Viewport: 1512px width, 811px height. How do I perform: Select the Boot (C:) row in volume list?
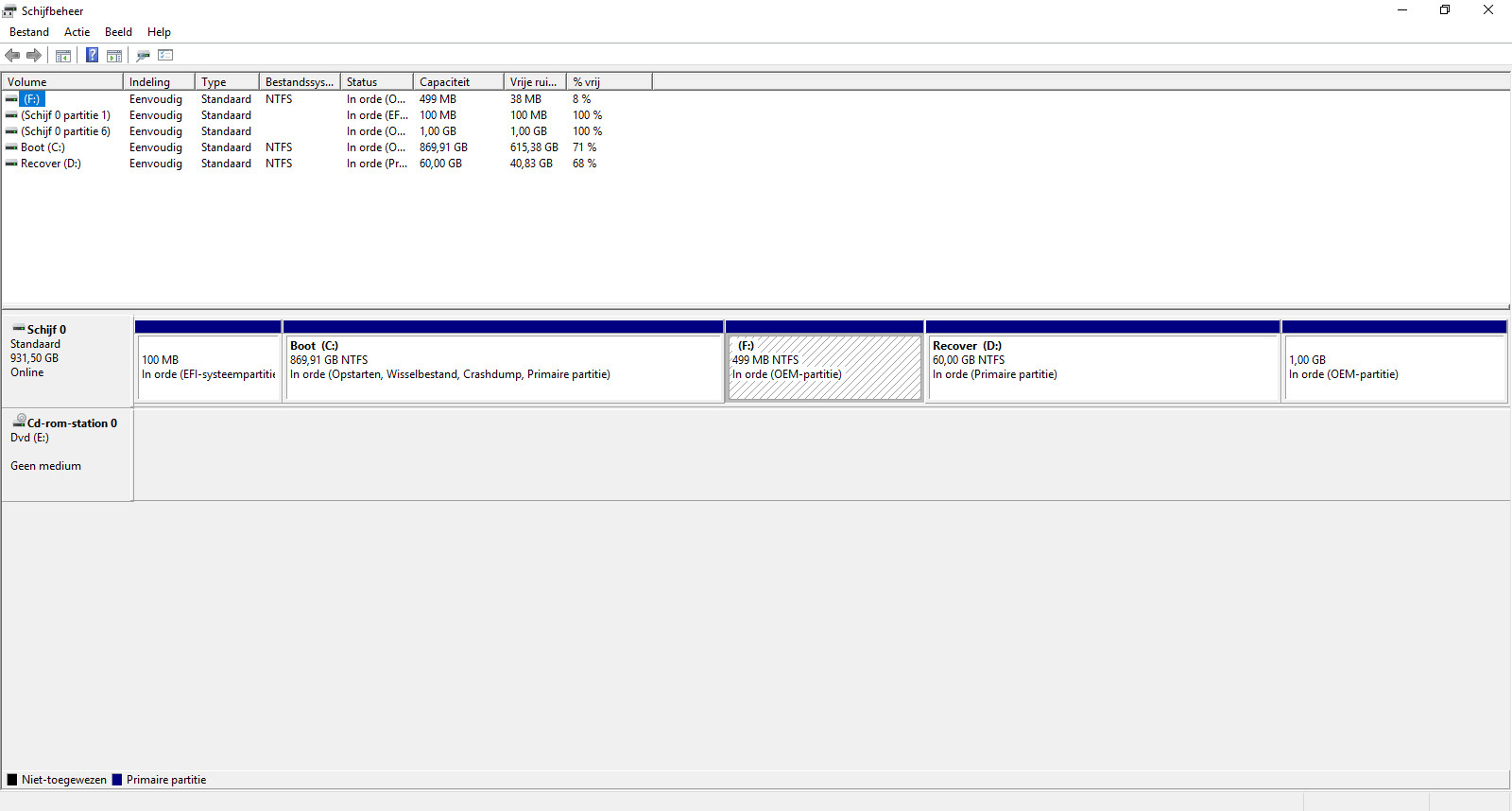pos(43,147)
